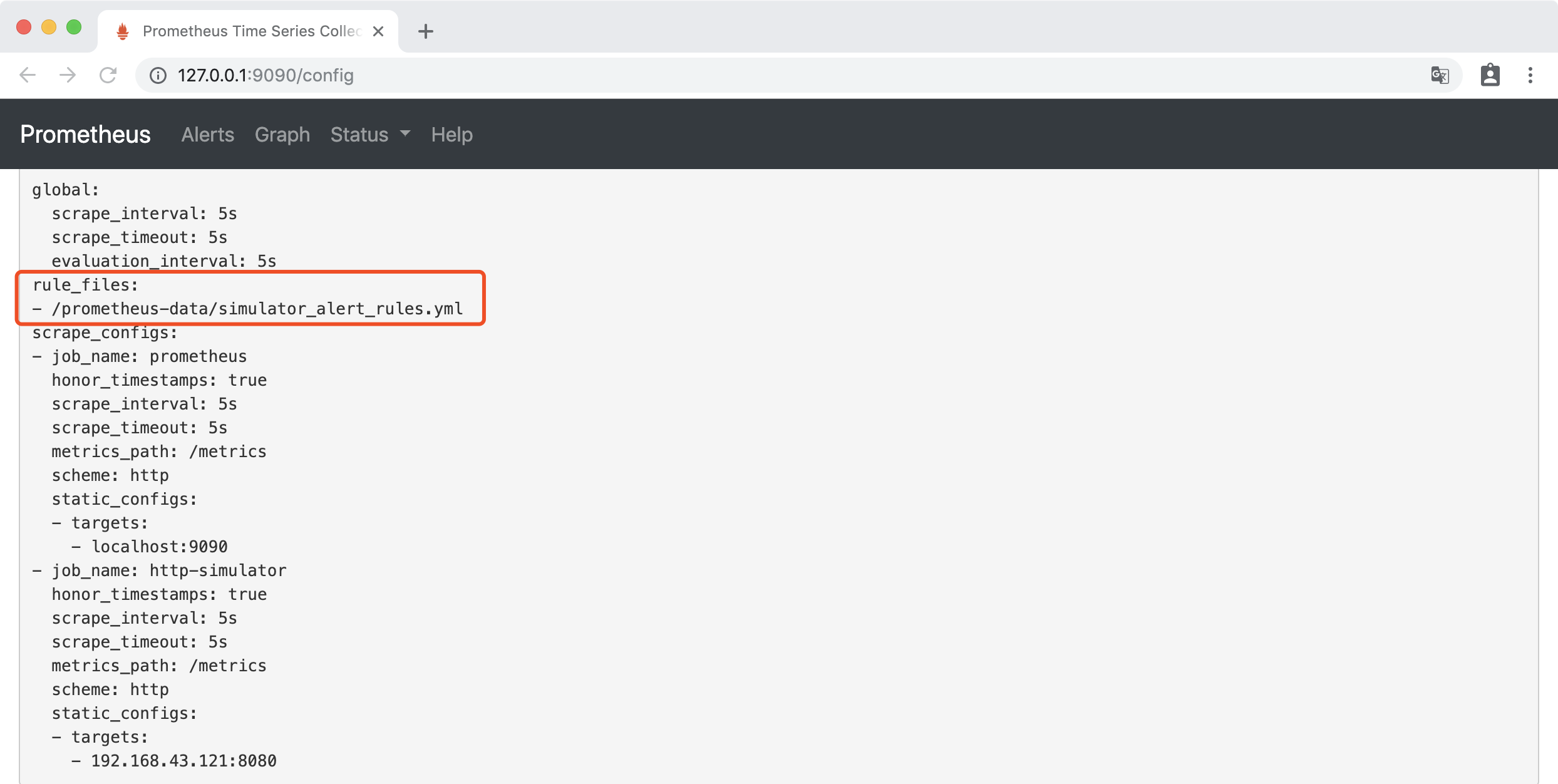The width and height of the screenshot is (1558, 784).
Task: Open the Help link in navbar
Action: pos(451,135)
